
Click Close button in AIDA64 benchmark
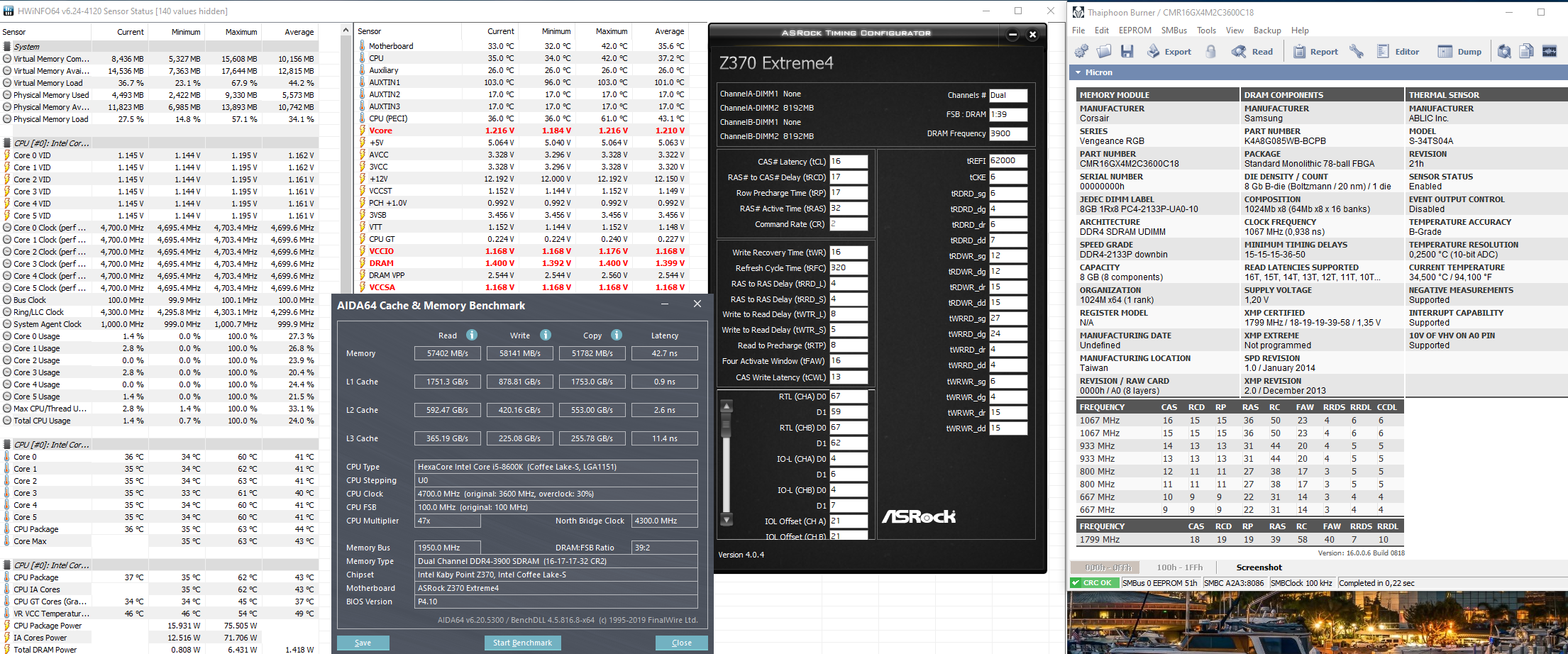pyautogui.click(x=682, y=643)
